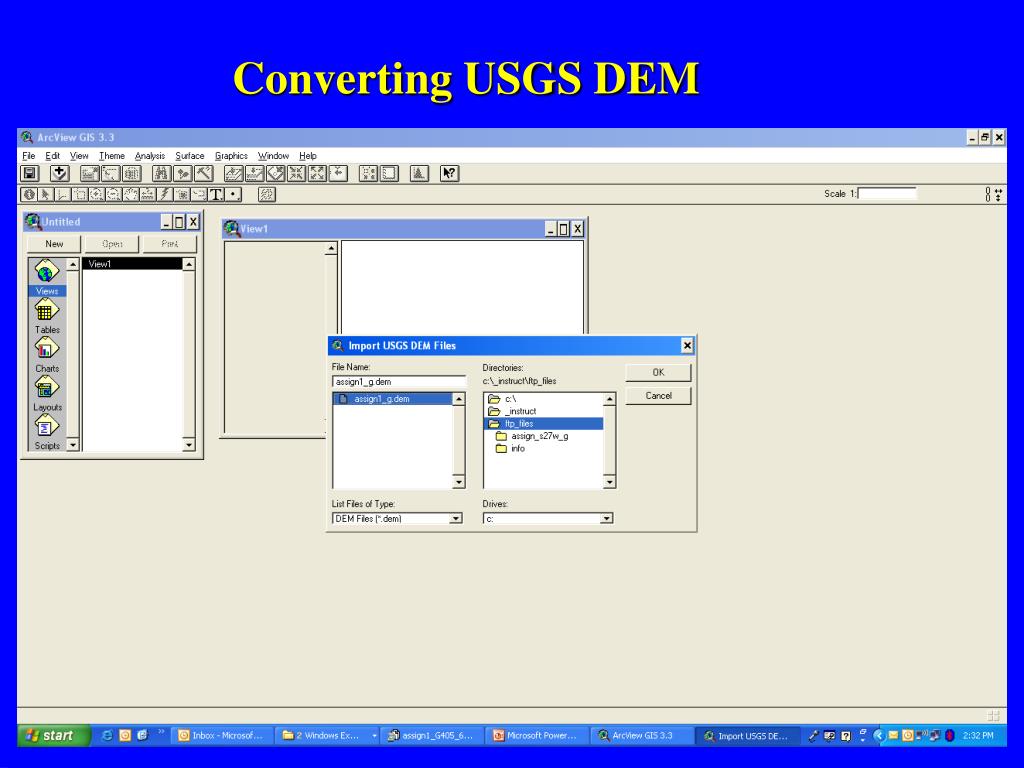Select the Pan hand tool

coord(131,194)
